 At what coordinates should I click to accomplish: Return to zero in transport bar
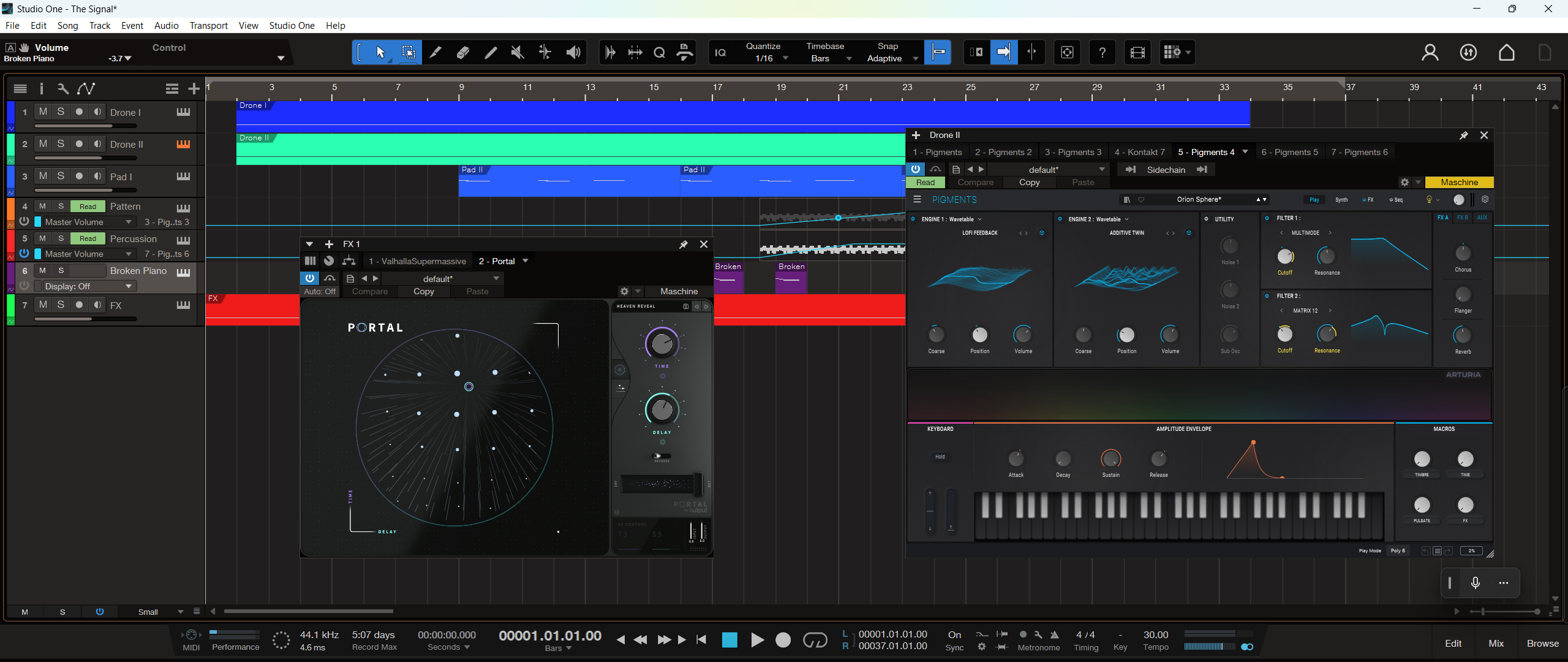(702, 640)
